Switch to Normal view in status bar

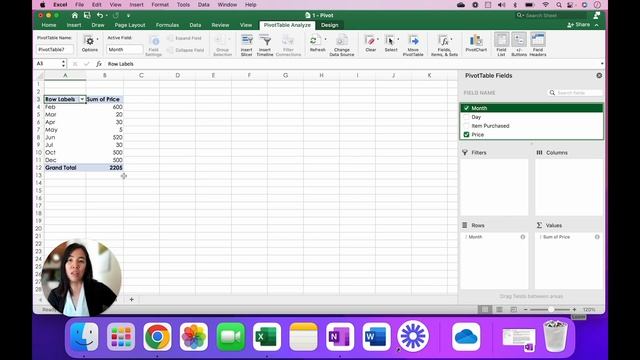484,310
